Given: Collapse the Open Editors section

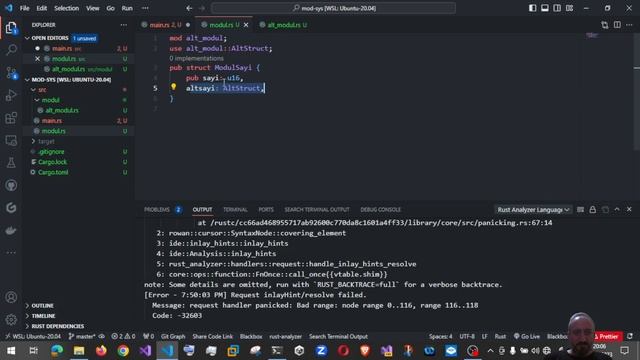Looking at the screenshot, I should point(27,38).
